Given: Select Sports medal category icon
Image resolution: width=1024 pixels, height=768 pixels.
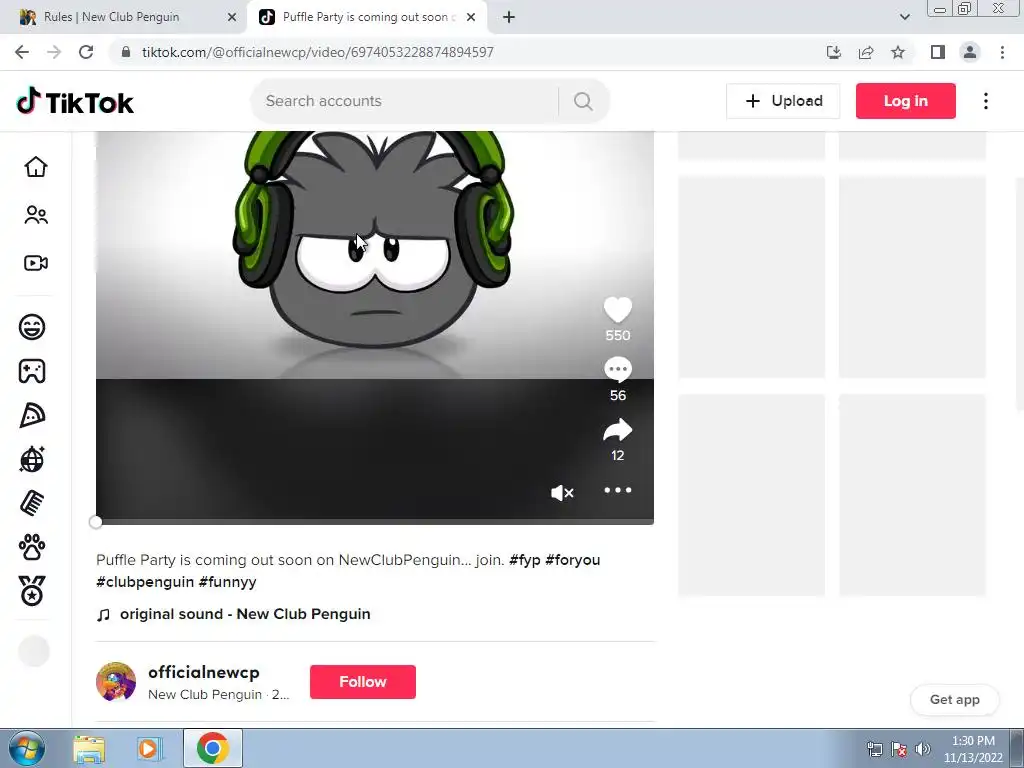Looking at the screenshot, I should [x=32, y=591].
